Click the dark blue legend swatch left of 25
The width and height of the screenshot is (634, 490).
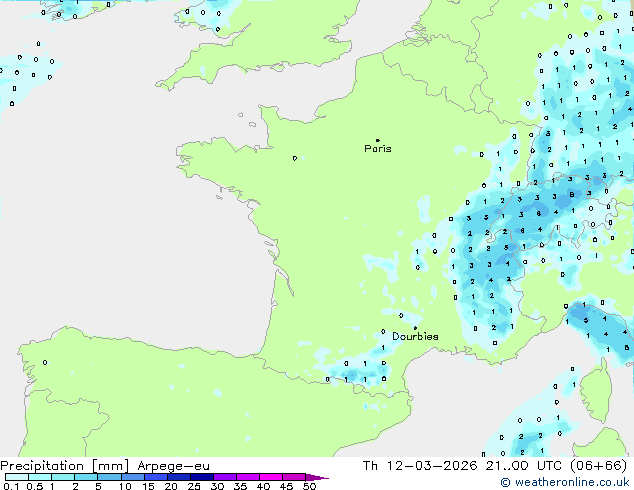[x=179, y=477]
